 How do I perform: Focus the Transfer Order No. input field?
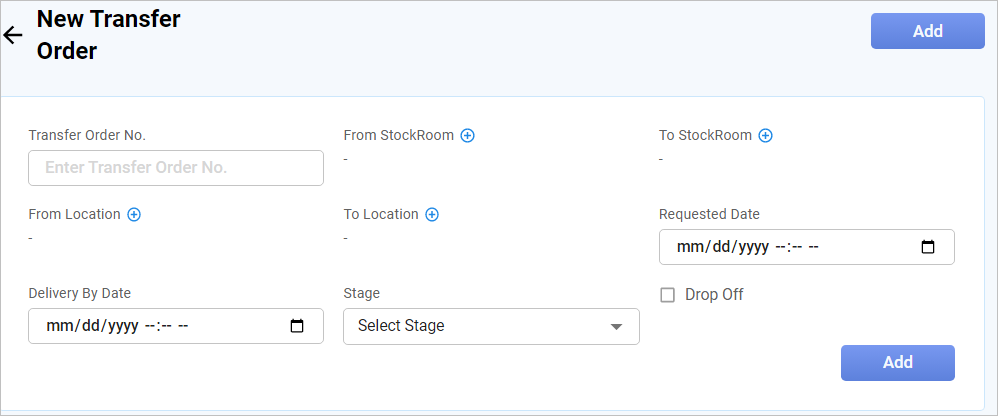pyautogui.click(x=176, y=168)
